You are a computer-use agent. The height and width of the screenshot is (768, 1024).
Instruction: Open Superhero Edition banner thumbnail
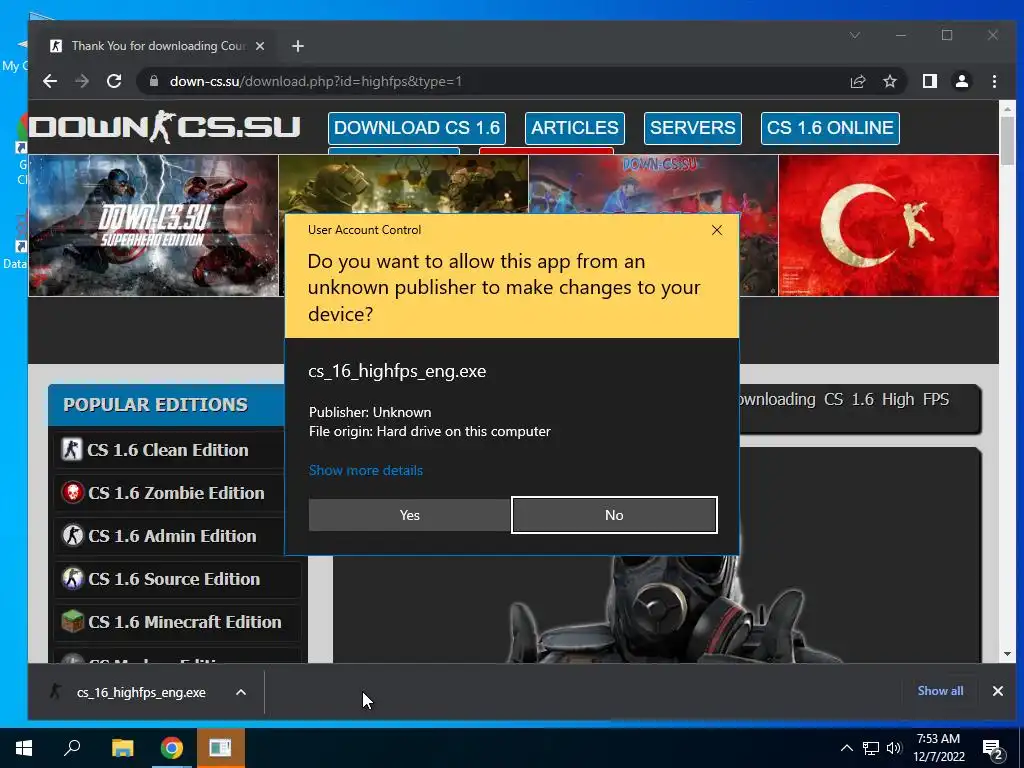tap(153, 225)
